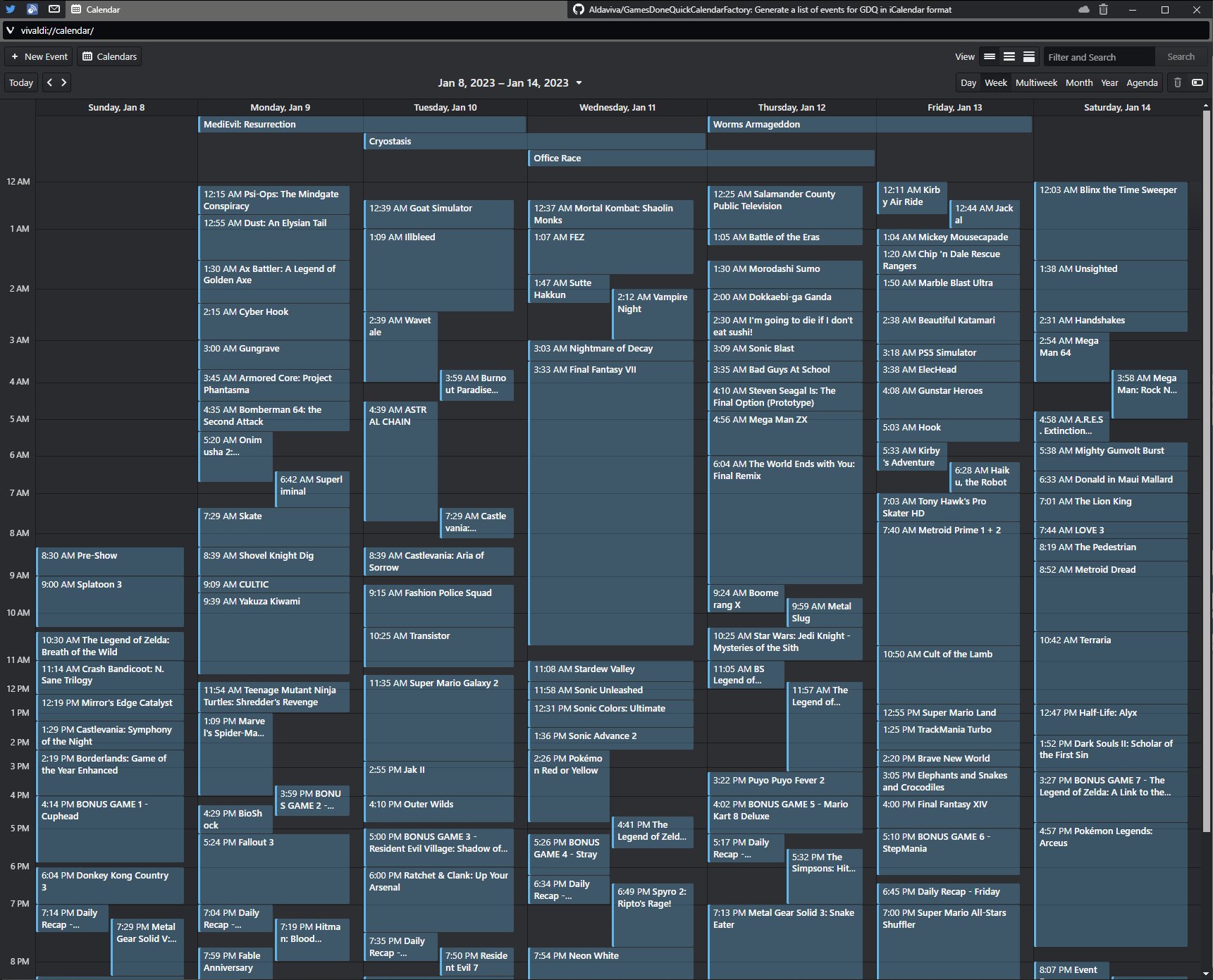Open the 2:15 AM Cyber Hook event

(x=274, y=321)
